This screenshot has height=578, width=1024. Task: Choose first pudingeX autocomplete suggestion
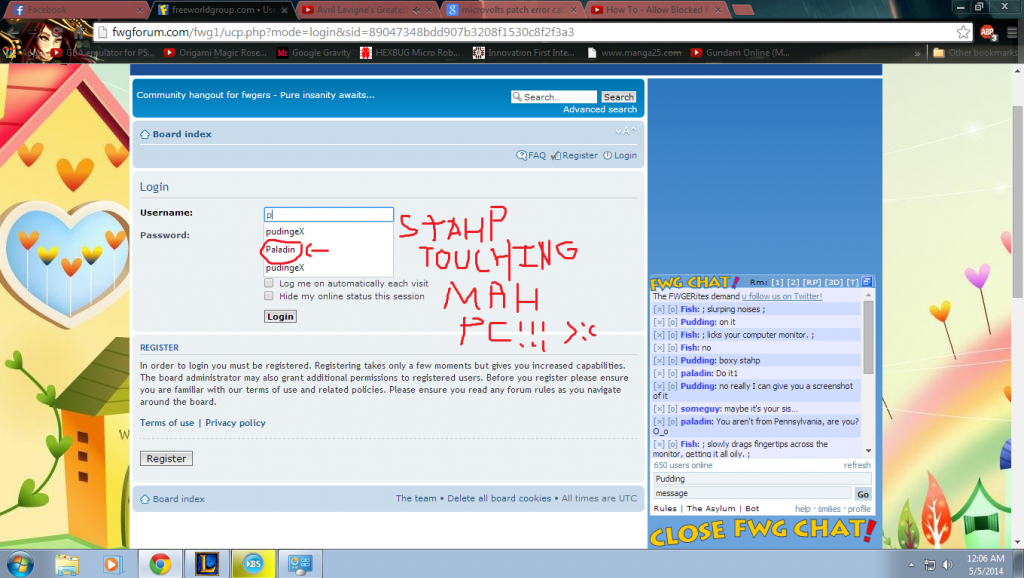[285, 232]
